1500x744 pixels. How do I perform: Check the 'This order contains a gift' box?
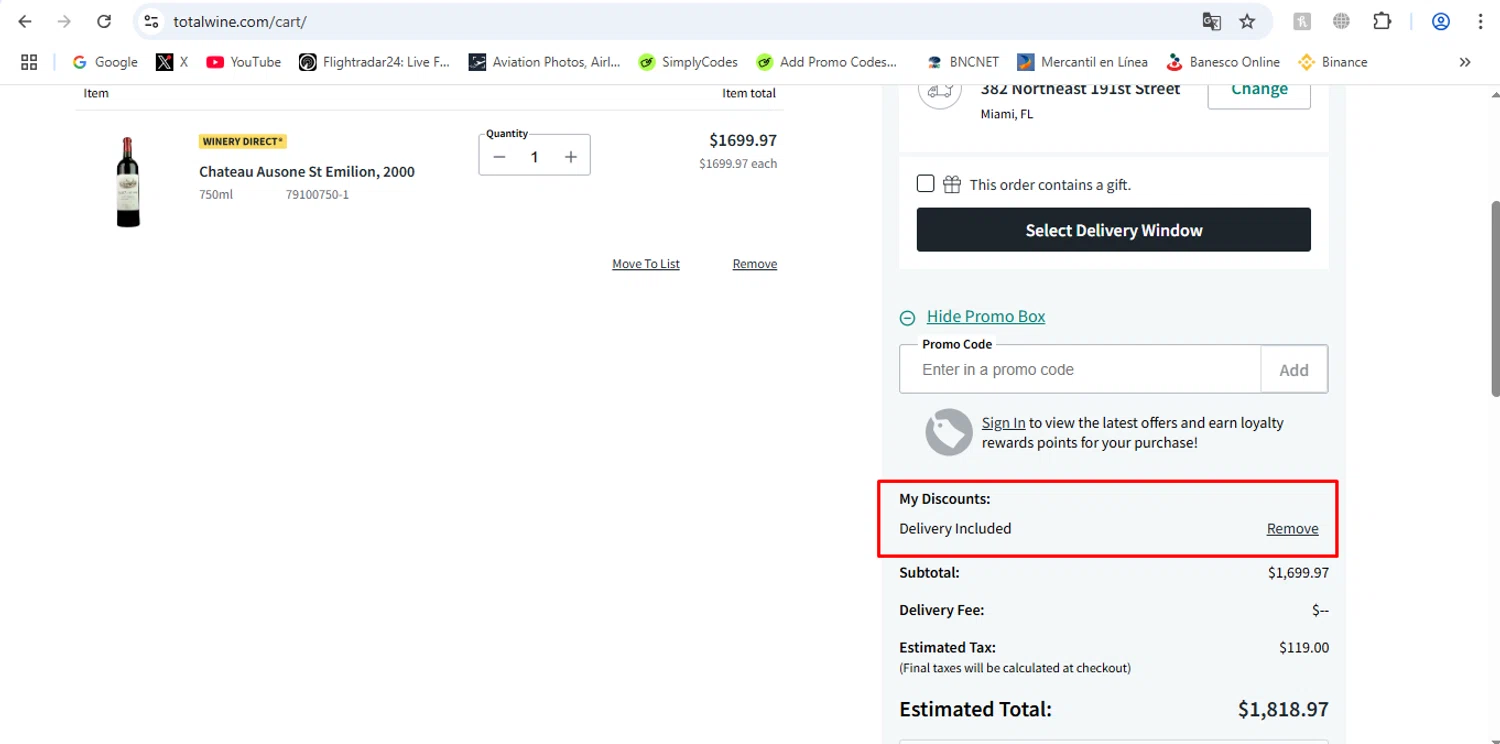pos(926,184)
